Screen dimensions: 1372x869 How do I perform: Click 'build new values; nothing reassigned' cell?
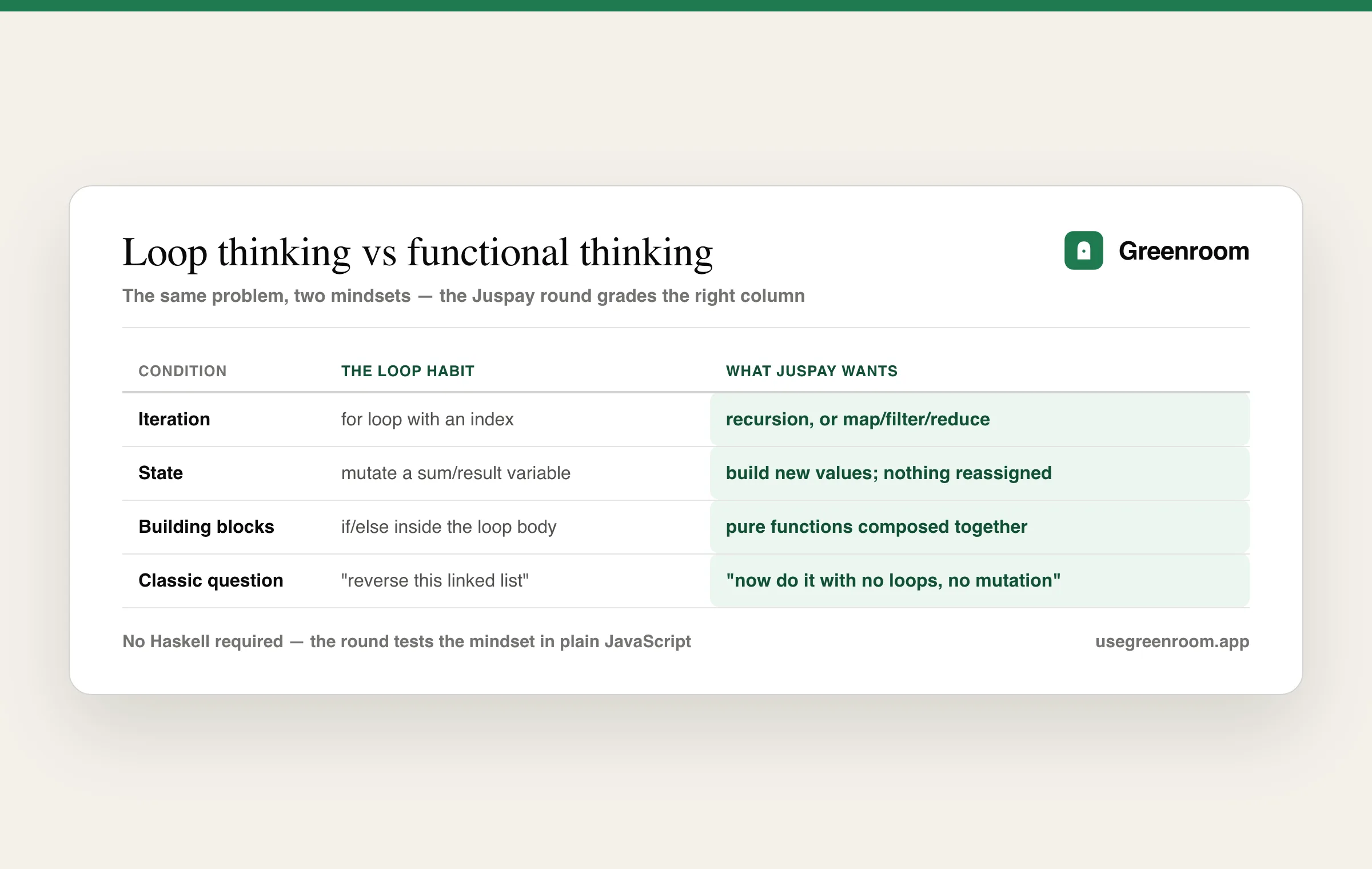pos(980,473)
